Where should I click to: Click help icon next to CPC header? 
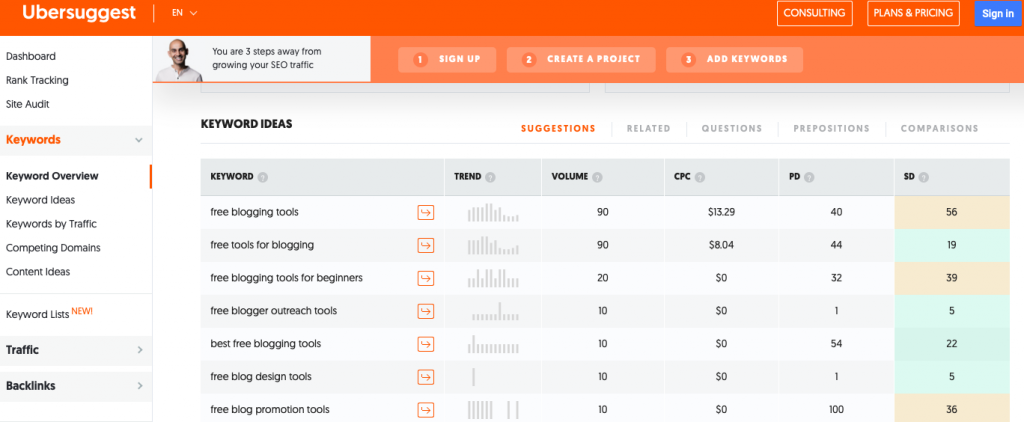pos(700,177)
